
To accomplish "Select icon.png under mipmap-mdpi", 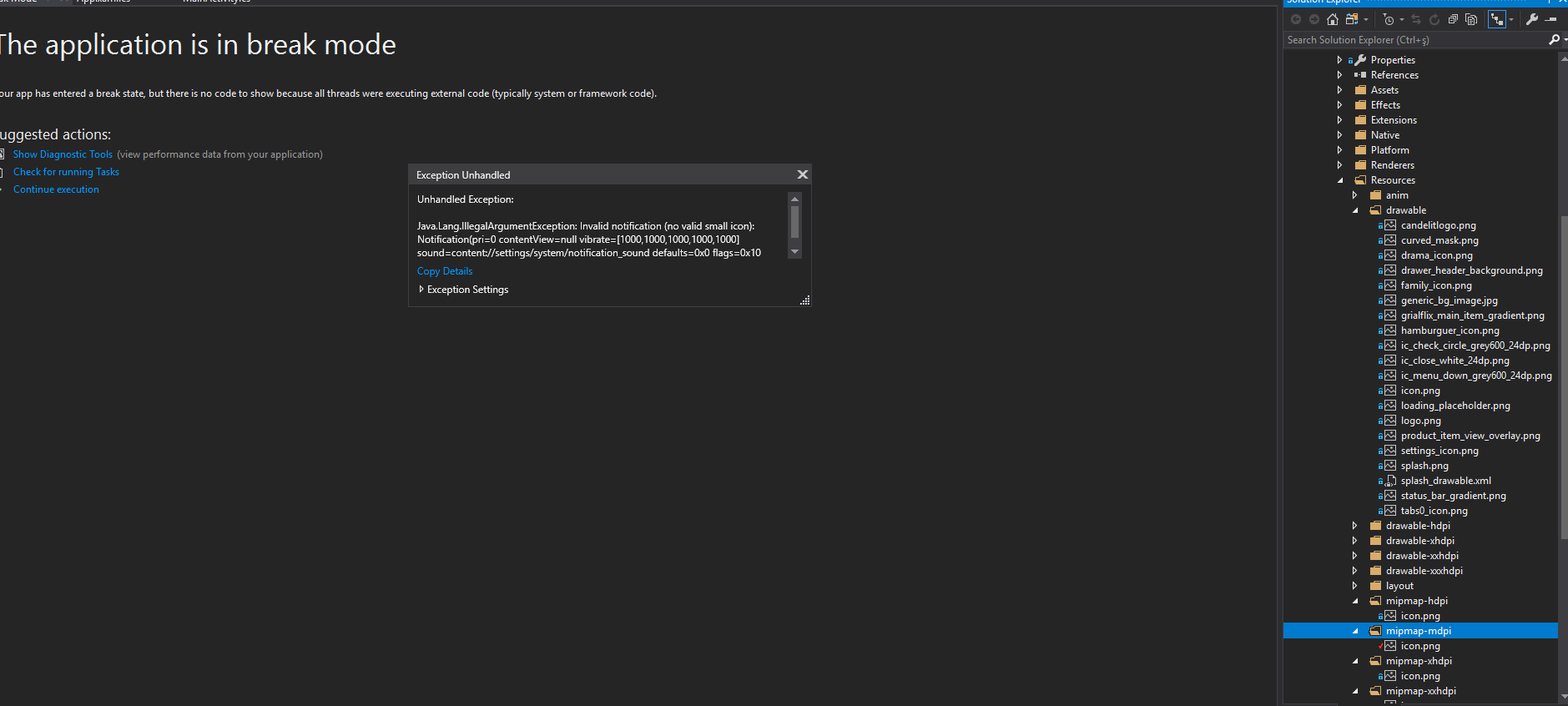I will click(x=1420, y=646).
